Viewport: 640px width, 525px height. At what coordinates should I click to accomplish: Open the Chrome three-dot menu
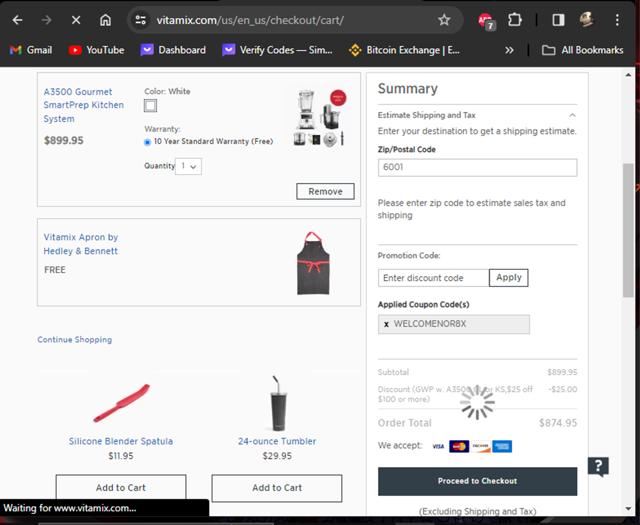click(617, 20)
